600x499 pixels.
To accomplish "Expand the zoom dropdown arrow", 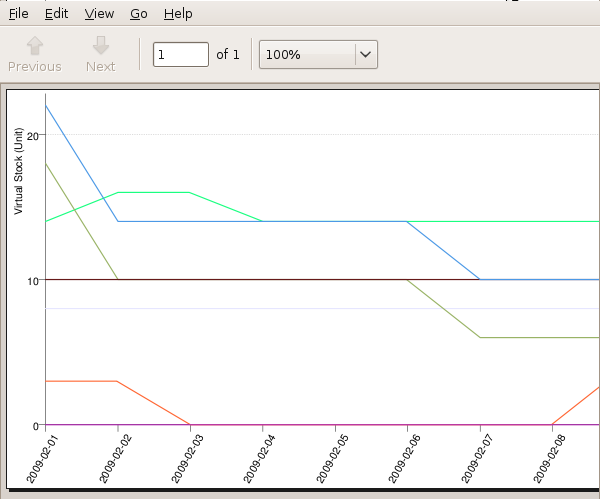I will 366,54.
